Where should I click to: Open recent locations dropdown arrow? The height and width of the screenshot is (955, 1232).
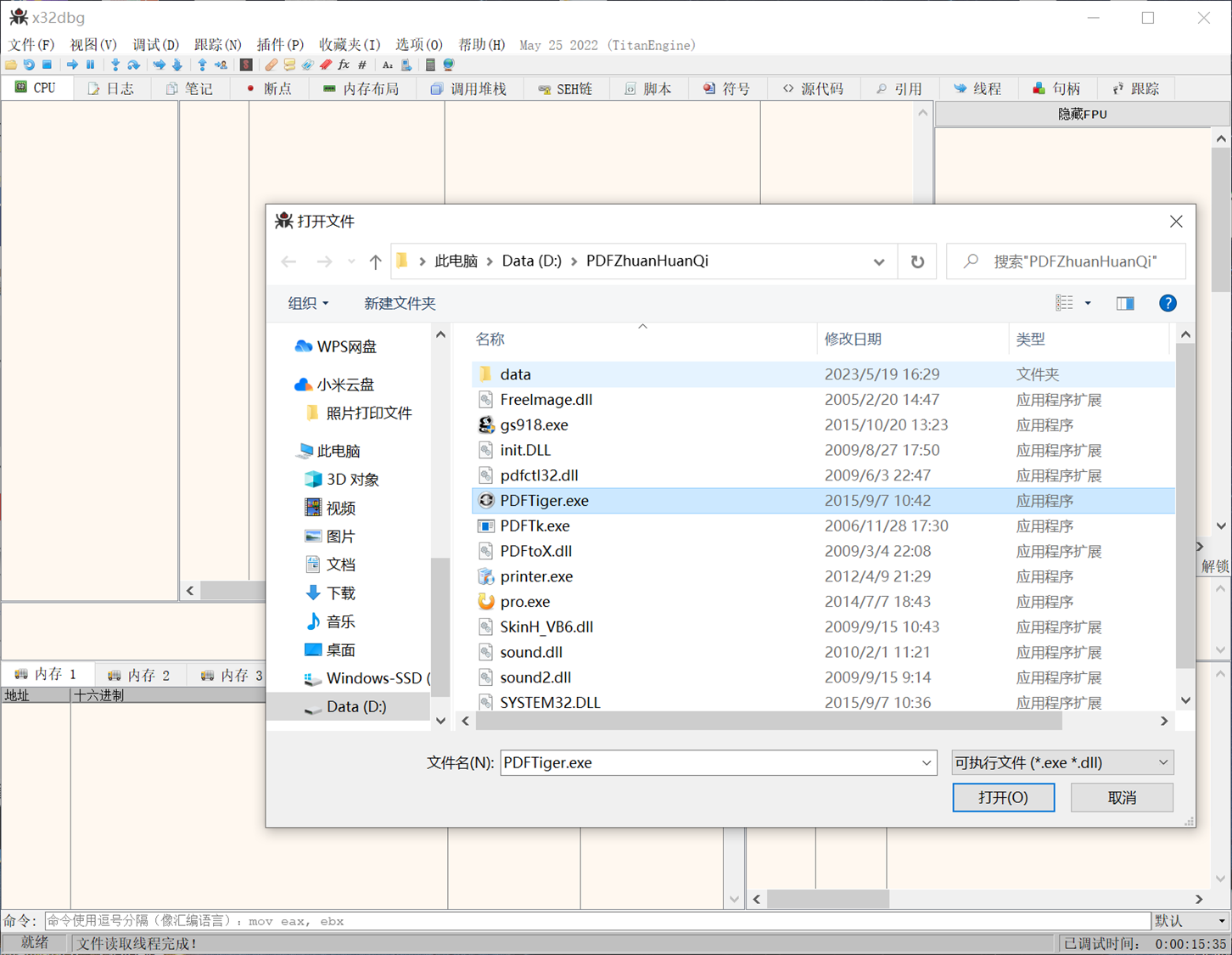(x=351, y=261)
